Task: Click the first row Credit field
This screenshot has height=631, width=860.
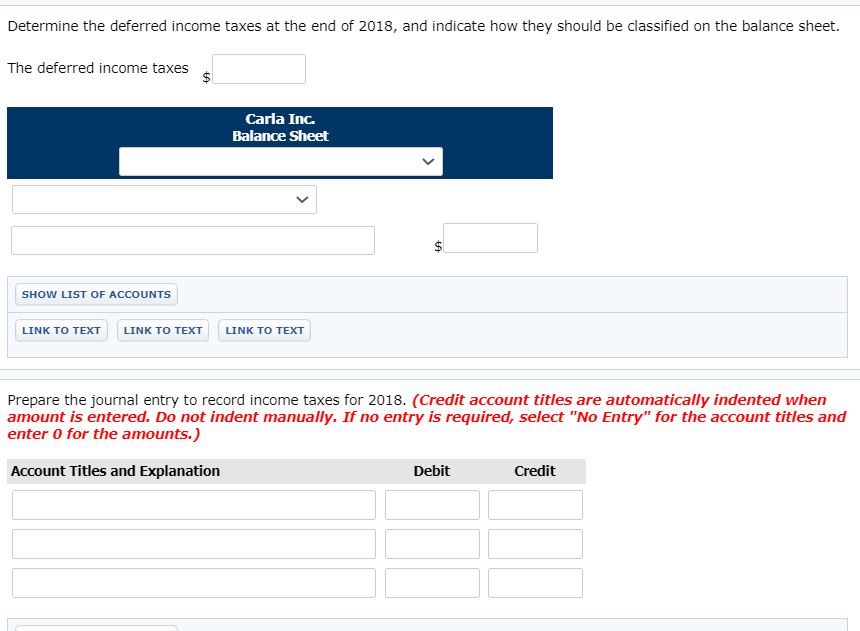Action: pyautogui.click(x=535, y=505)
